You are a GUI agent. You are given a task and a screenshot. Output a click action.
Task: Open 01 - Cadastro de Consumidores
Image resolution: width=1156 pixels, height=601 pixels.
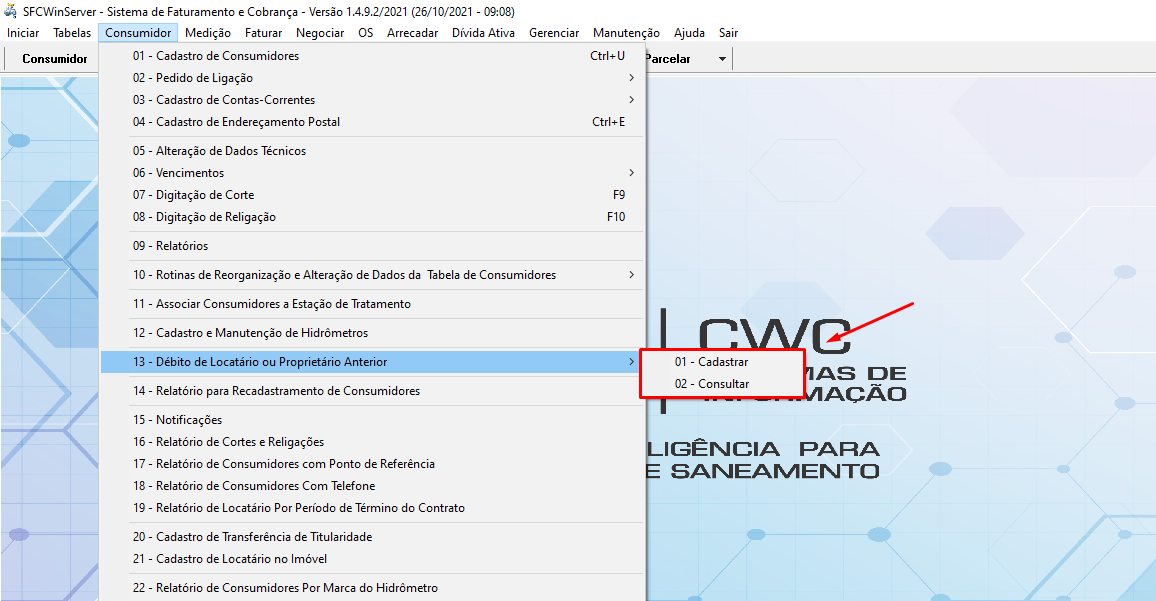(216, 56)
